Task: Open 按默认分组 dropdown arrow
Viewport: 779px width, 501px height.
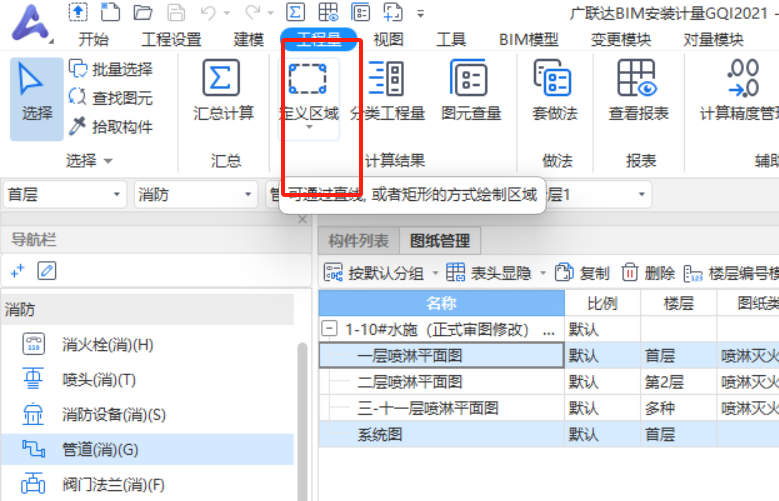Action: click(x=435, y=273)
